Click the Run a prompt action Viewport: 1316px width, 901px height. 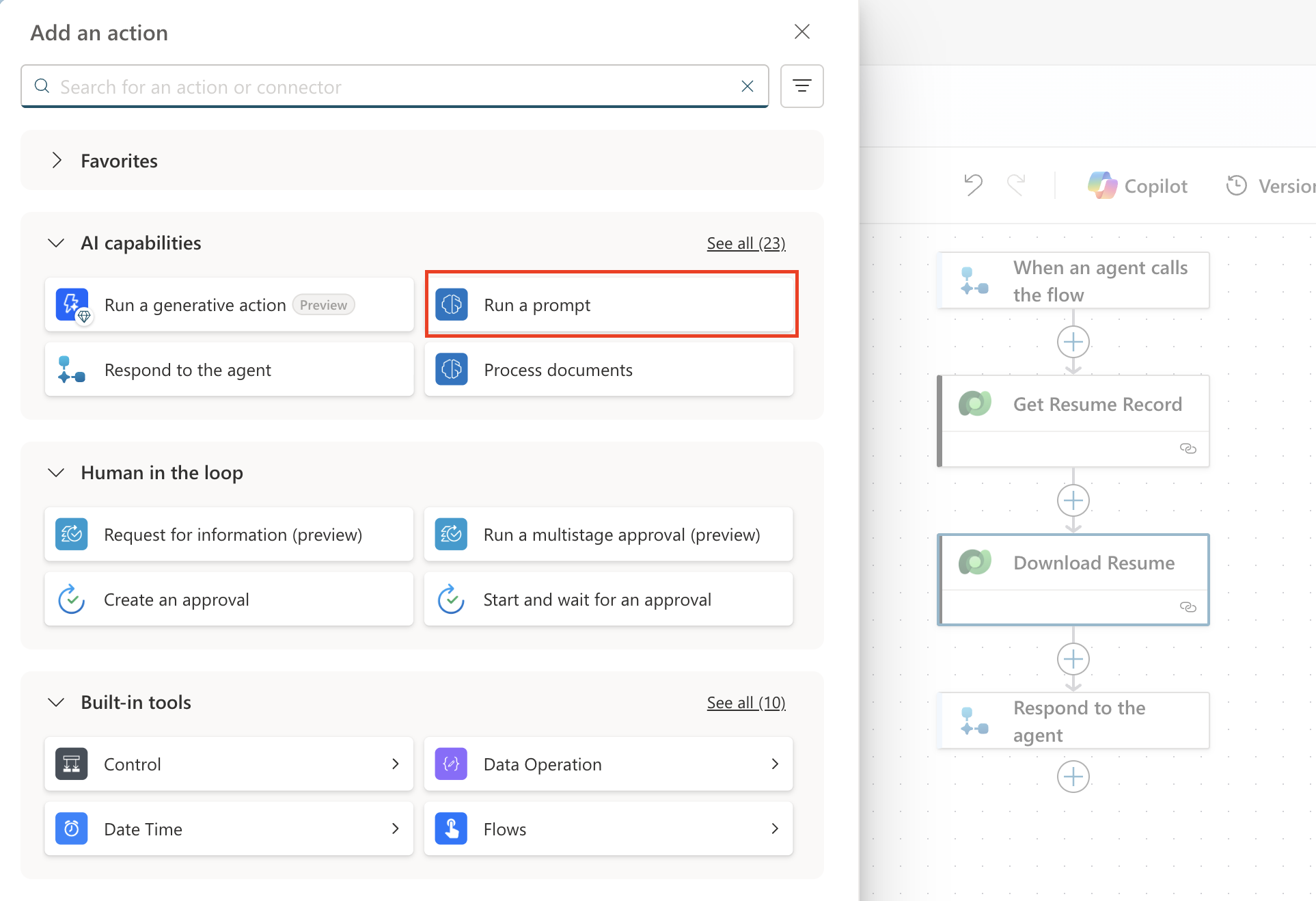610,305
